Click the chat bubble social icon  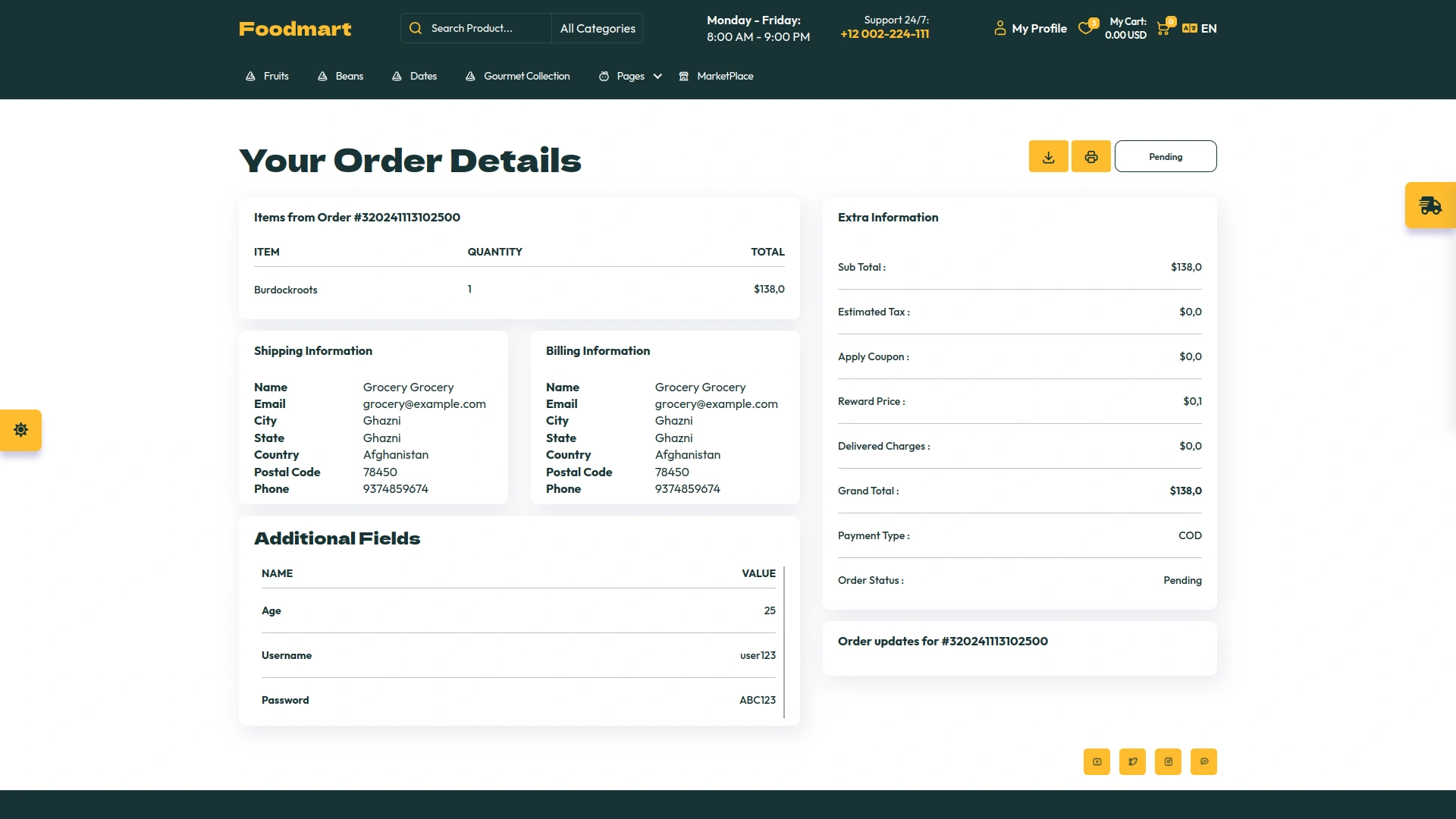(x=1203, y=761)
